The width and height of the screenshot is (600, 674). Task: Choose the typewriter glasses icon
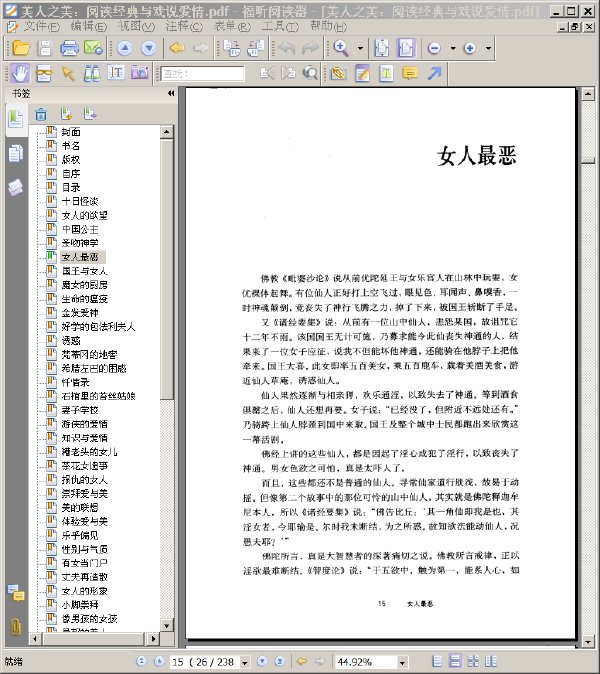(43, 74)
